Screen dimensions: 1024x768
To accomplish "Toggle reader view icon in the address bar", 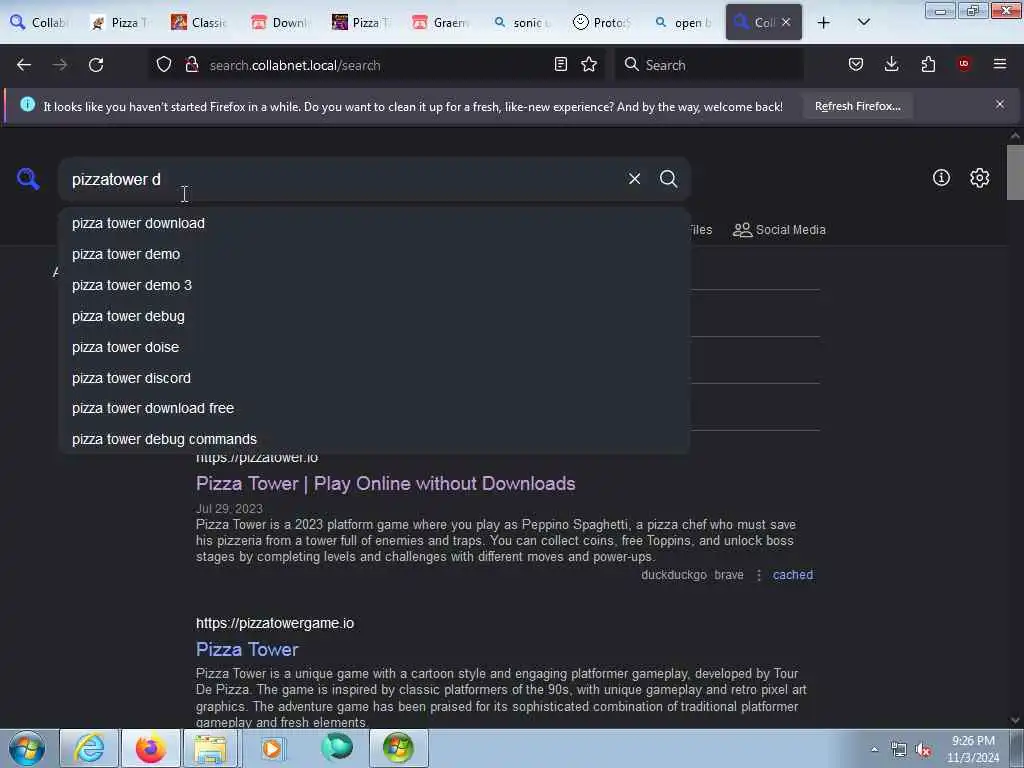I will point(560,64).
